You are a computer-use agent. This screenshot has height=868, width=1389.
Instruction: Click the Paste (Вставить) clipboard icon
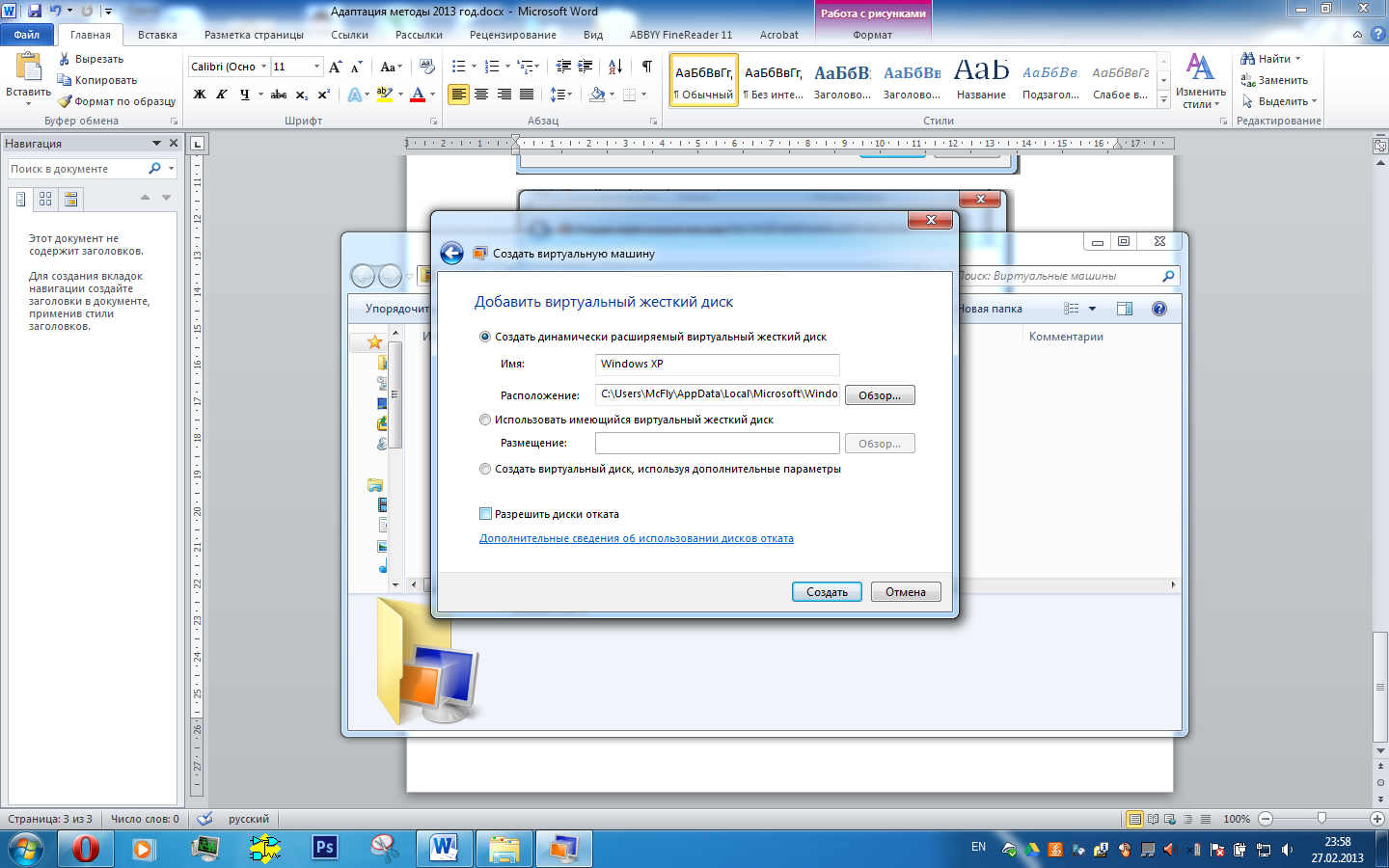pyautogui.click(x=28, y=66)
